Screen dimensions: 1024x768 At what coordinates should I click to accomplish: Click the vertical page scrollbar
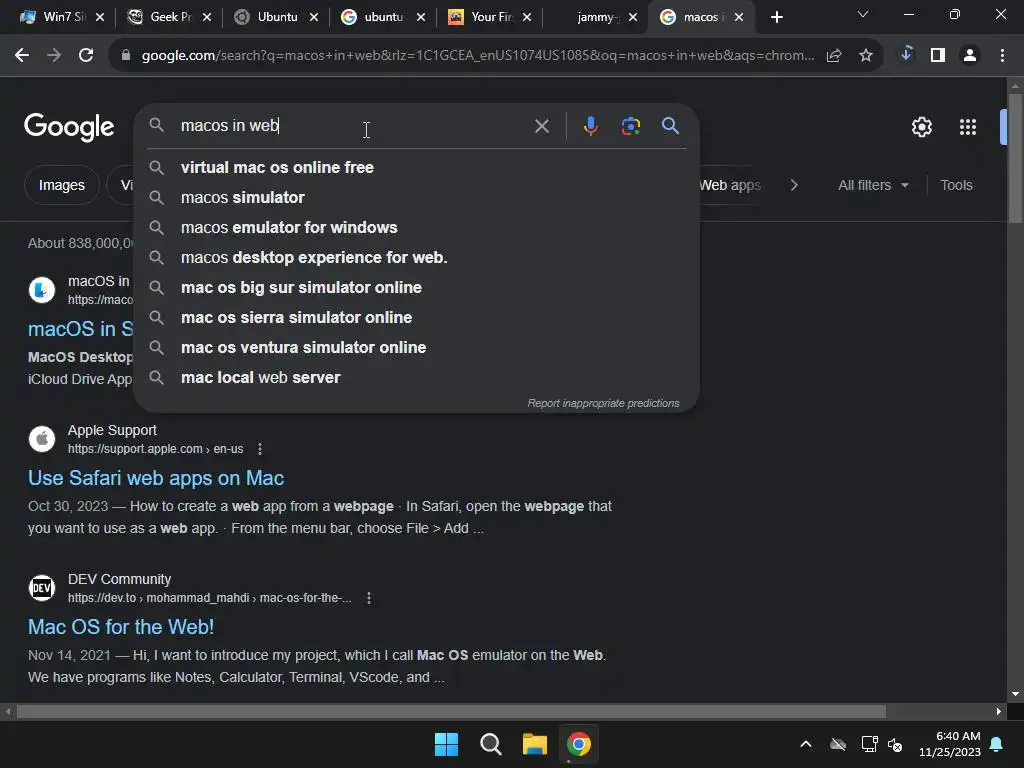[x=1015, y=159]
